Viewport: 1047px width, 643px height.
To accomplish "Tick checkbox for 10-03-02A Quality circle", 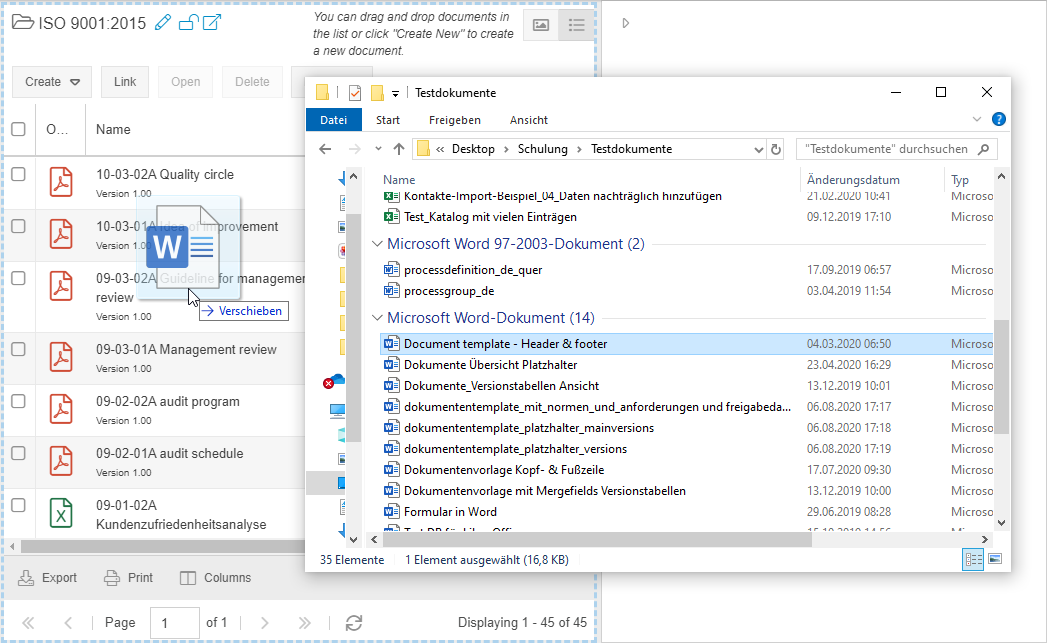I will click(18, 174).
